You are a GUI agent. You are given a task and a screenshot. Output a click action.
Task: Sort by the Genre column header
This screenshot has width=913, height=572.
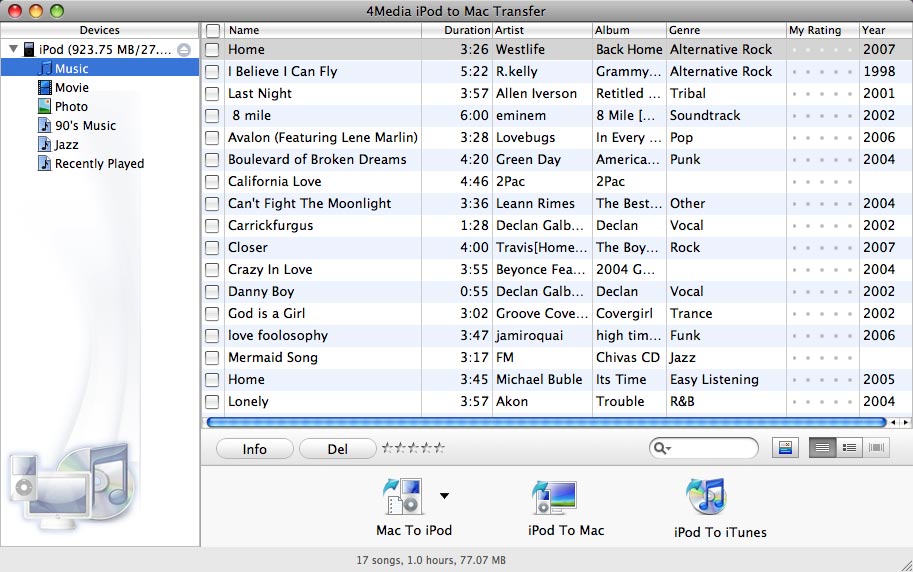point(726,30)
